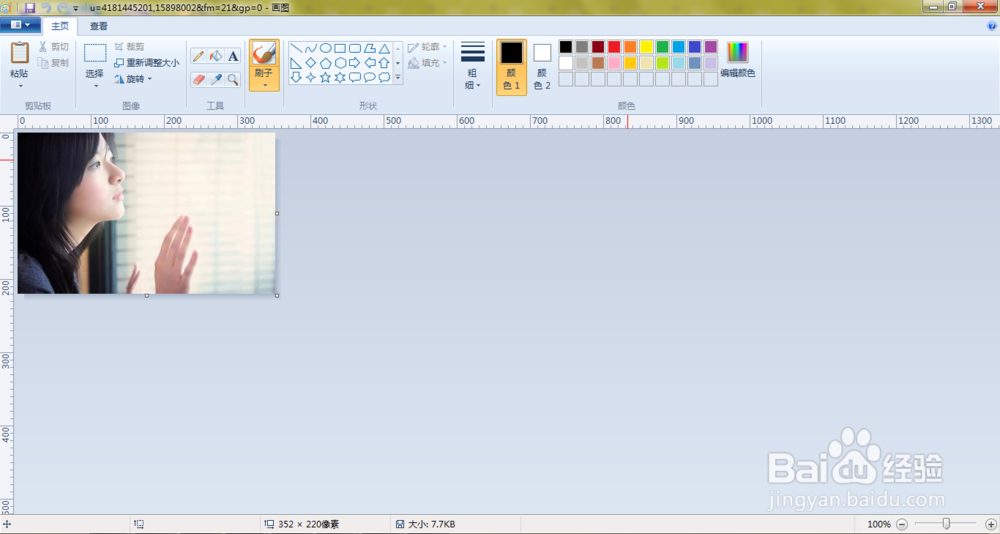
Task: Choose the oval callout shape
Action: [x=369, y=77]
